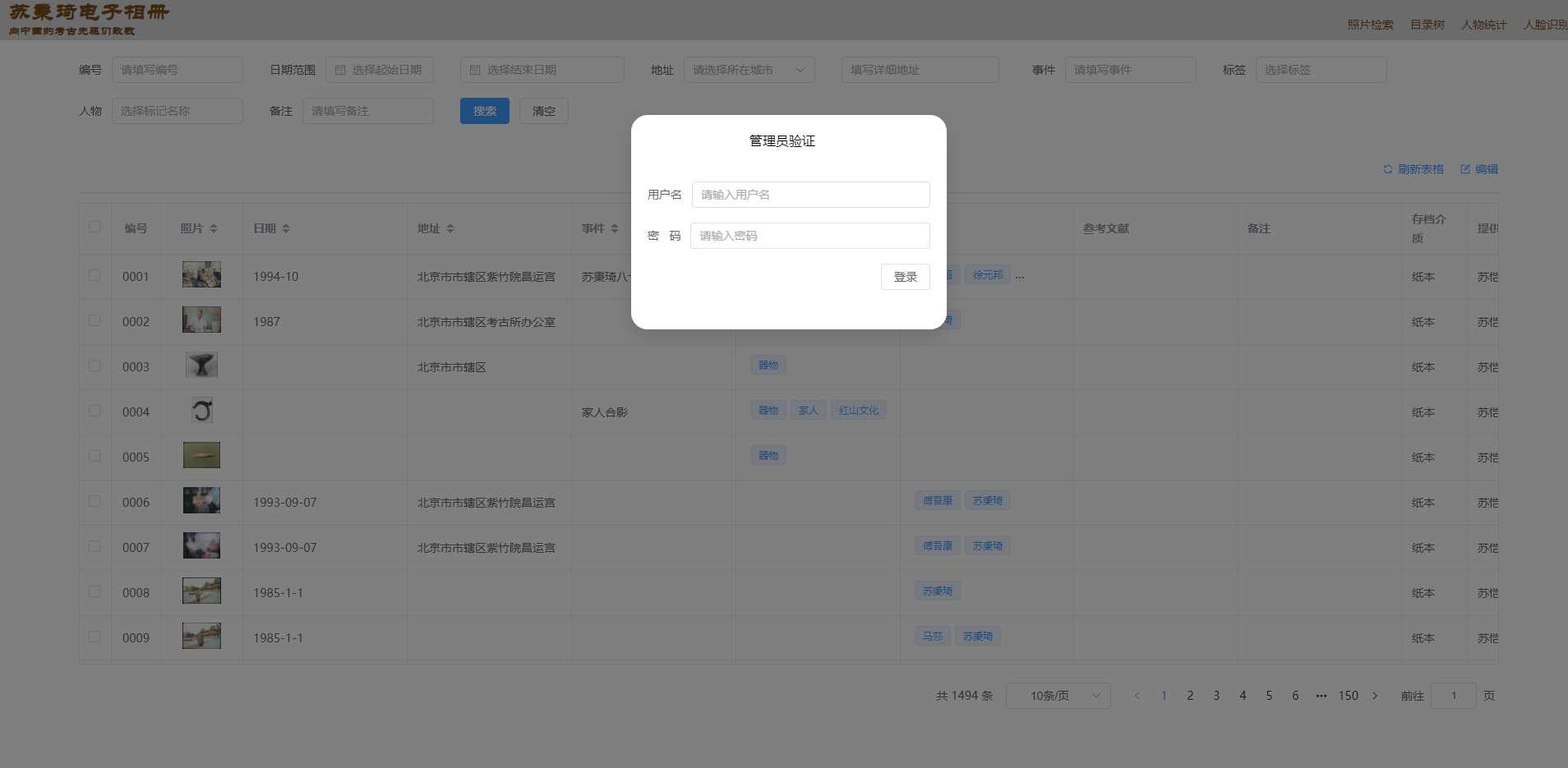This screenshot has height=768, width=1568.
Task: Sort table by date column arrows
Action: (x=286, y=228)
